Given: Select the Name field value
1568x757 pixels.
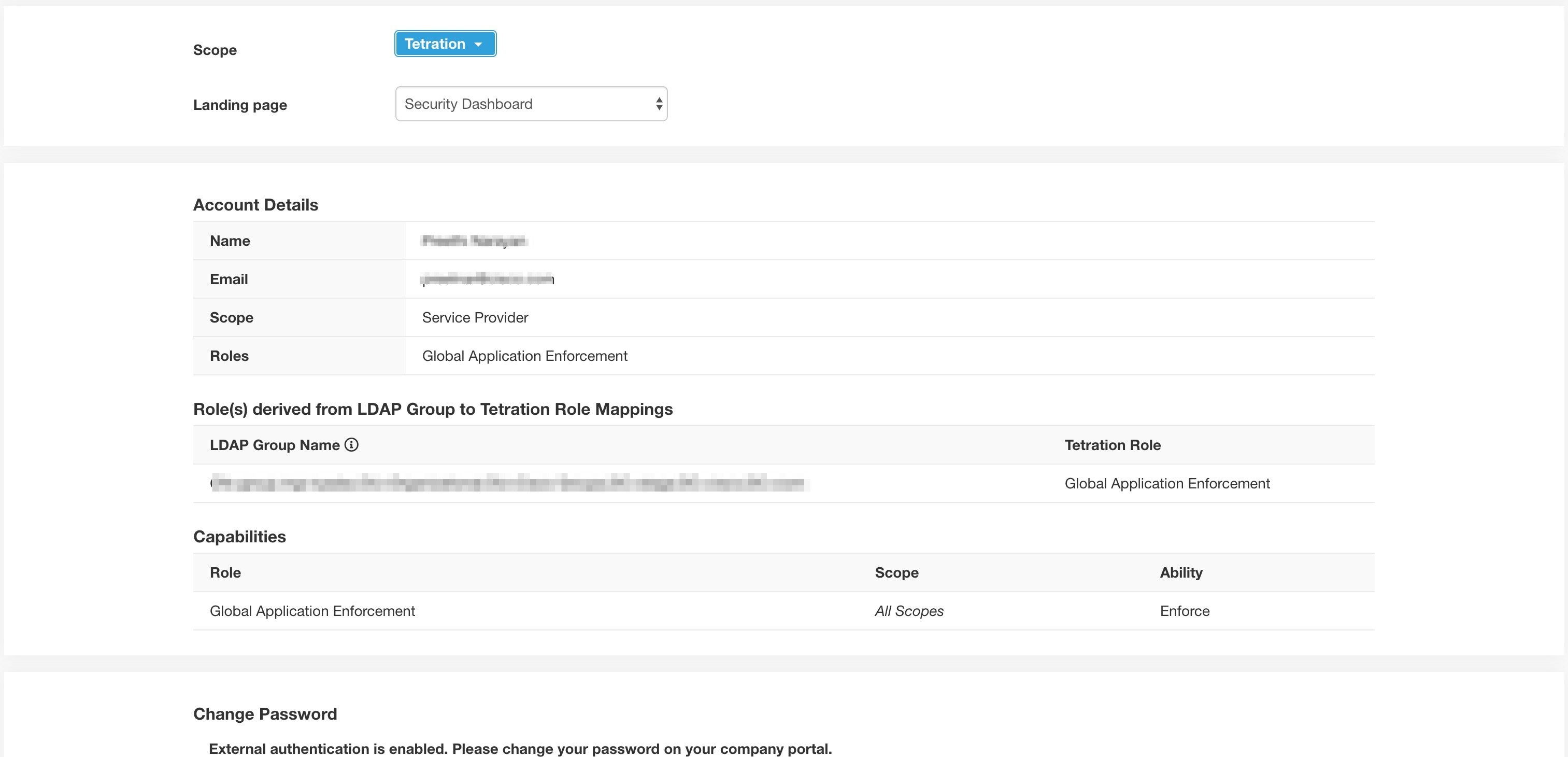Looking at the screenshot, I should coord(474,240).
